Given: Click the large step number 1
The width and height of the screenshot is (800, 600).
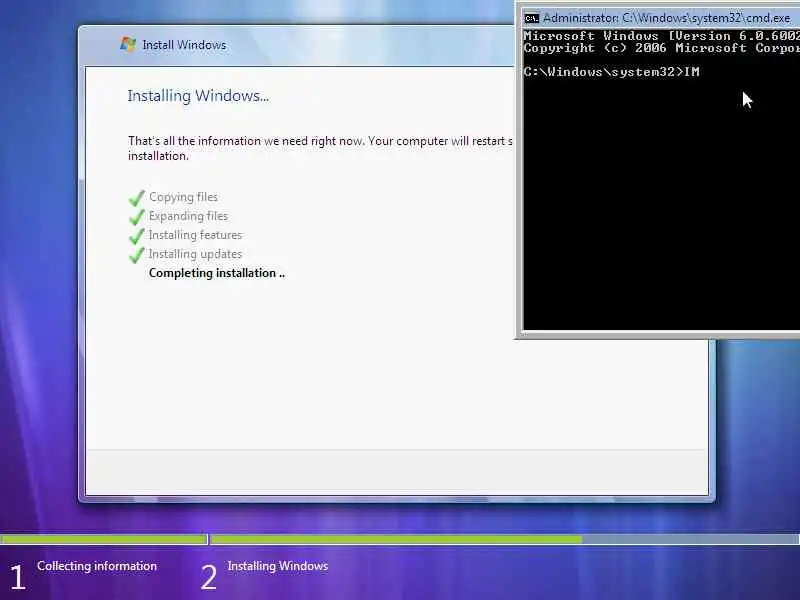Looking at the screenshot, I should coord(17,577).
